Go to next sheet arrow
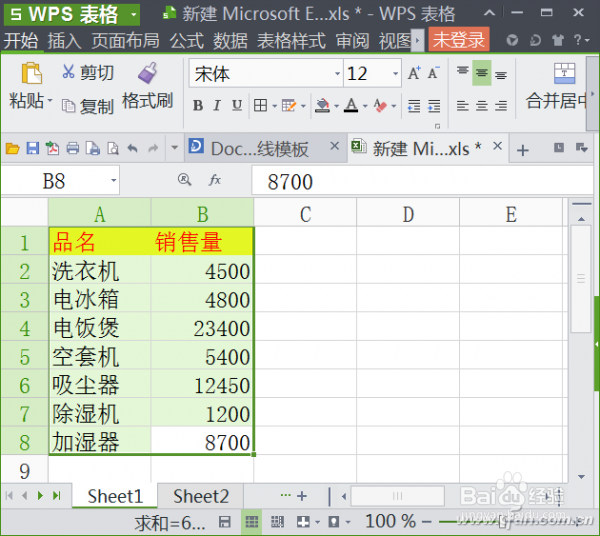The image size is (600, 536). point(40,495)
